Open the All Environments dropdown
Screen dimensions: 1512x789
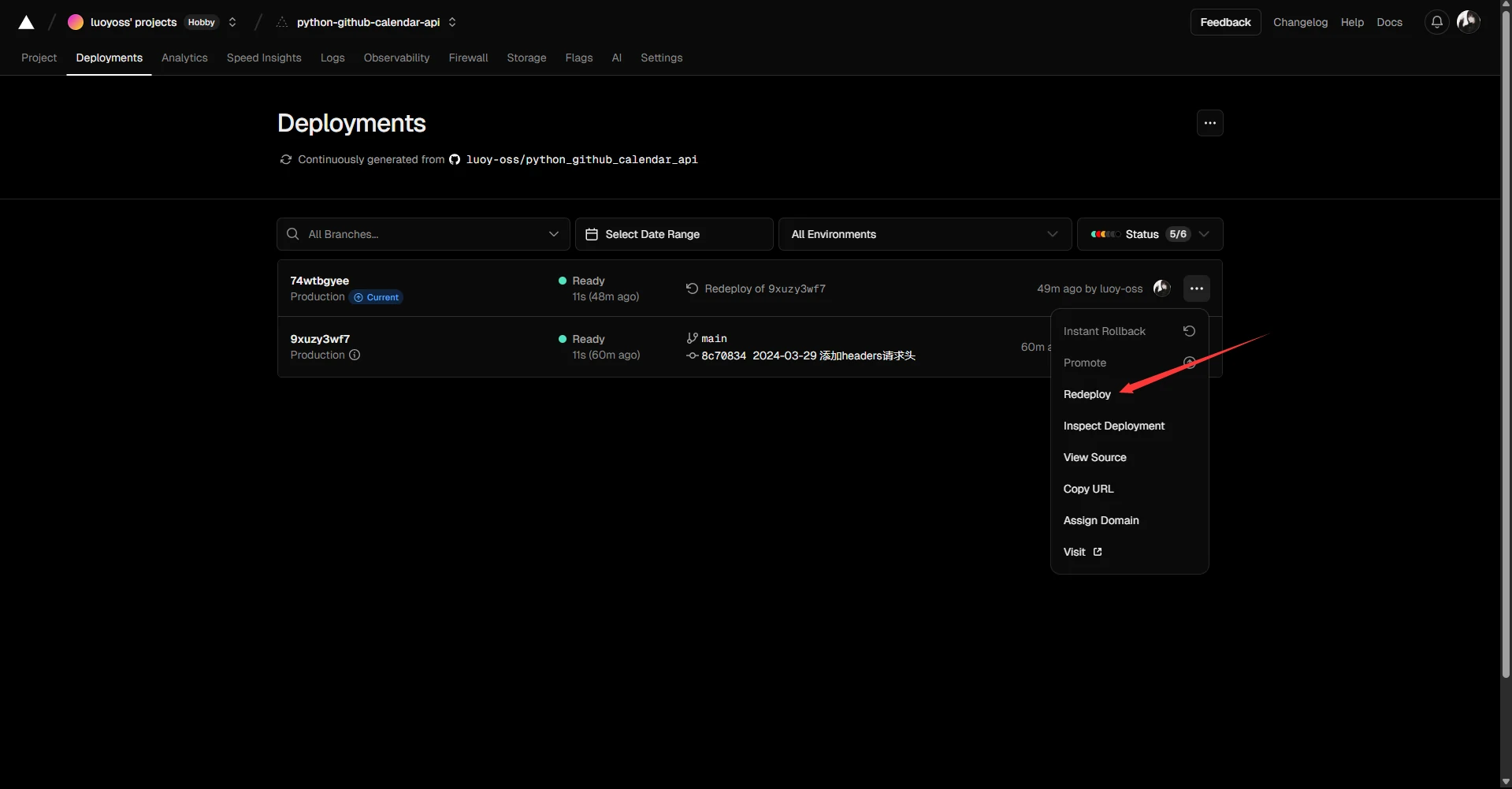924,234
